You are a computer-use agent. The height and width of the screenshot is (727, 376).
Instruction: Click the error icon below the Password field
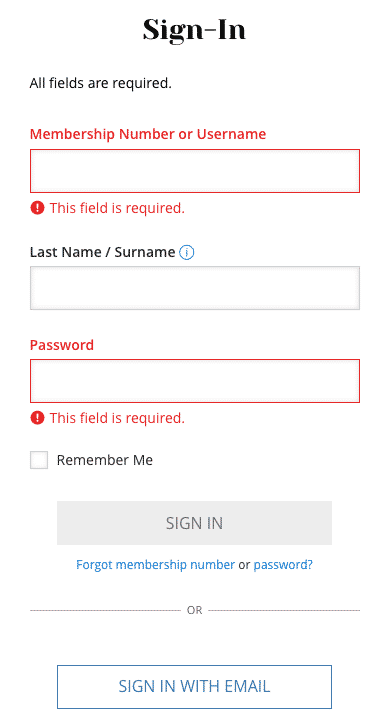tap(37, 418)
